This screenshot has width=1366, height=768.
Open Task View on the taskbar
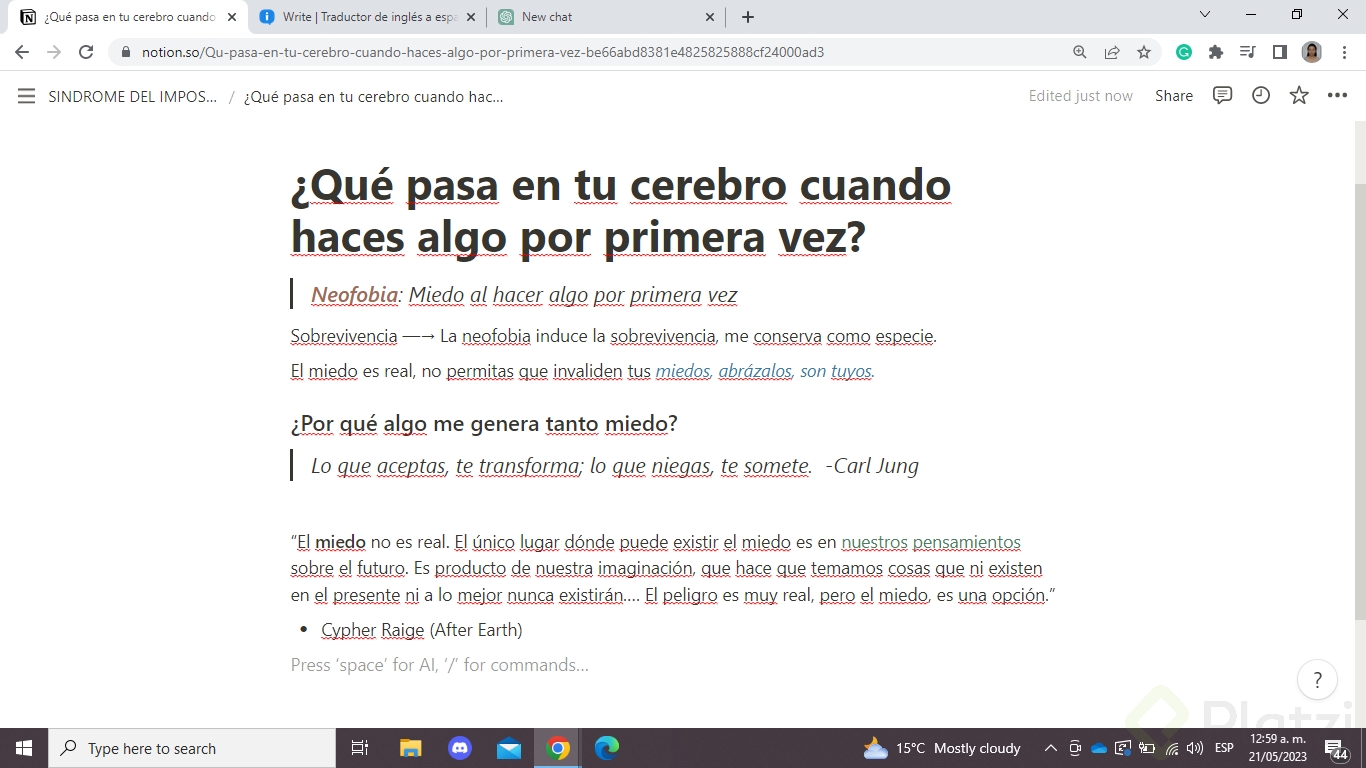[360, 748]
